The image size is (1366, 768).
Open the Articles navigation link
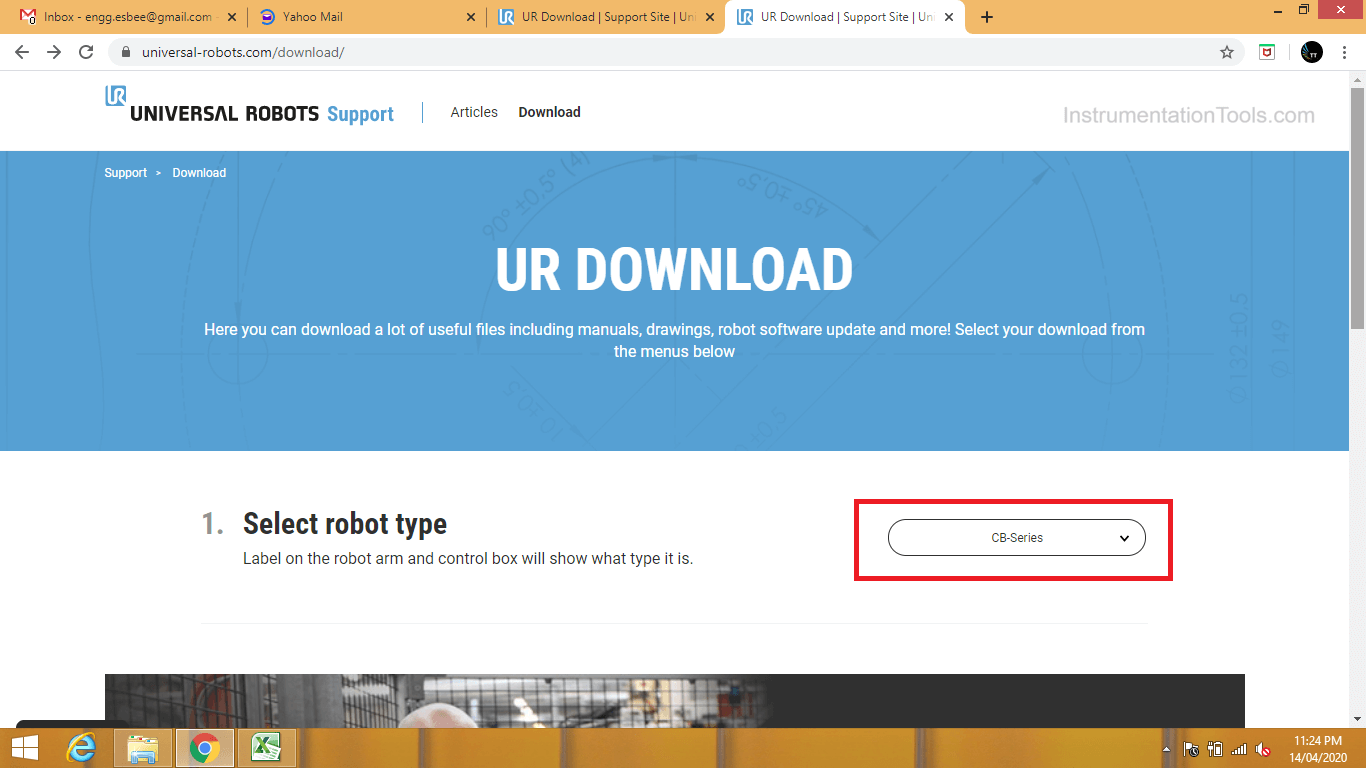(x=474, y=112)
